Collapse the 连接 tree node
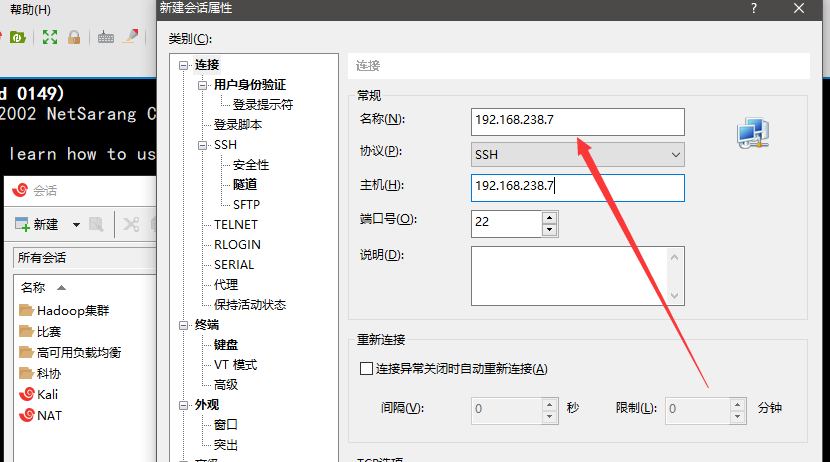Screen dimensions: 830x462 click(184, 65)
